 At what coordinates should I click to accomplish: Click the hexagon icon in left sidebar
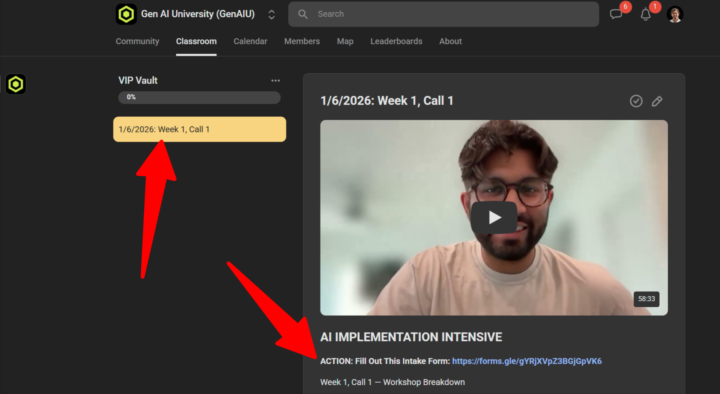click(16, 84)
